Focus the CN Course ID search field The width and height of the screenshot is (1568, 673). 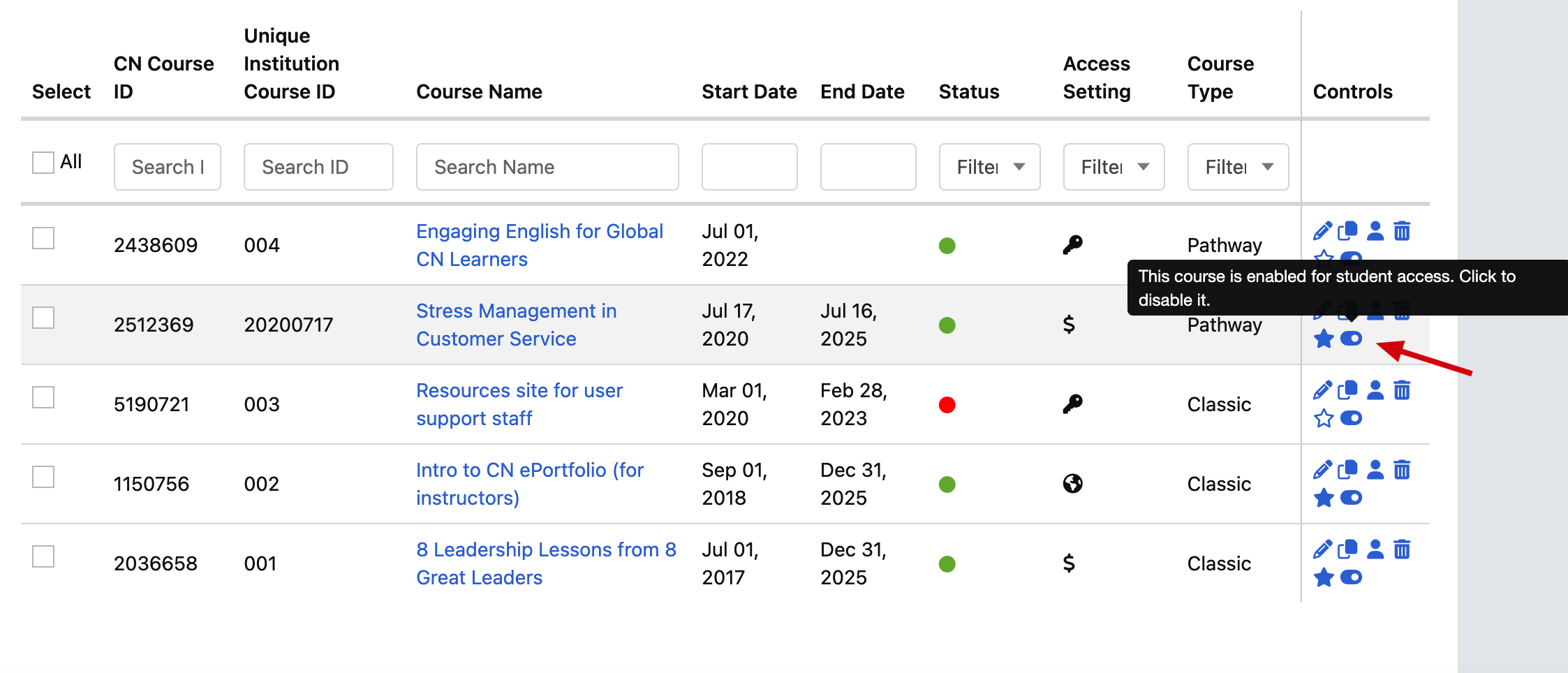tap(168, 167)
